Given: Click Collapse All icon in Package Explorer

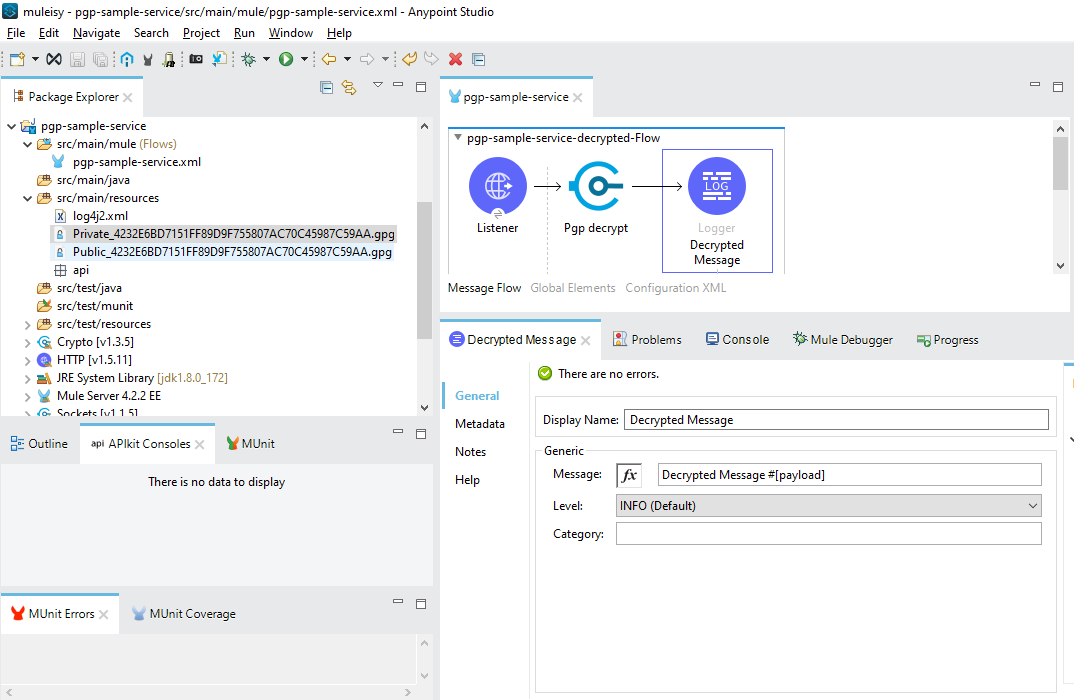Looking at the screenshot, I should [327, 87].
